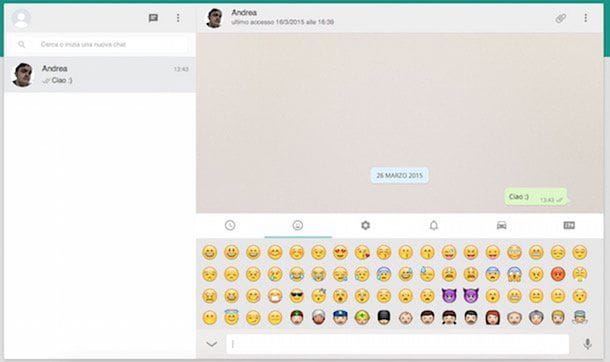Open the symbols emoji tab

click(x=569, y=225)
